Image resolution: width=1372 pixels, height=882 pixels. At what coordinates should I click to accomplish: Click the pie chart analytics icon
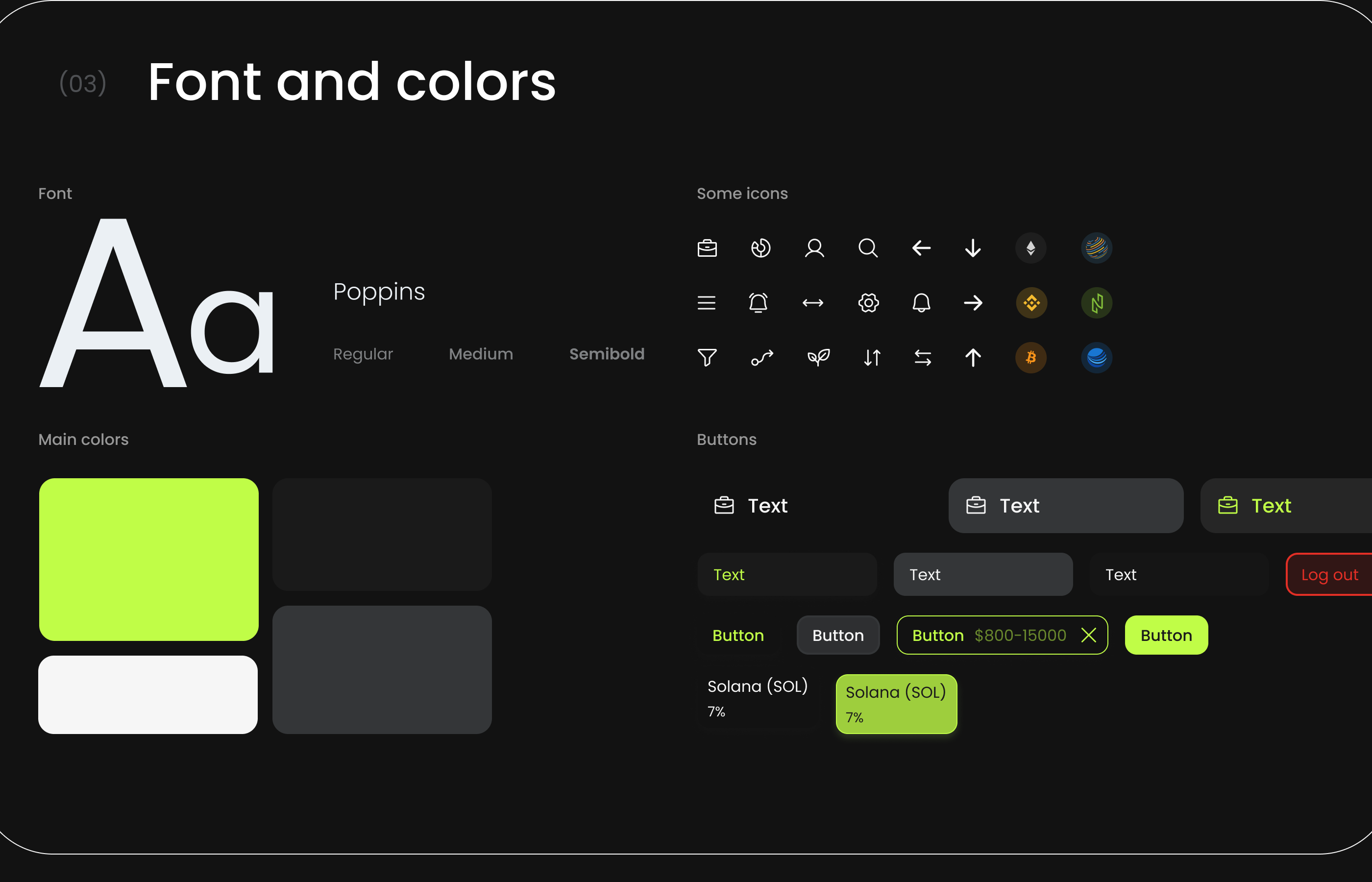pyautogui.click(x=760, y=248)
